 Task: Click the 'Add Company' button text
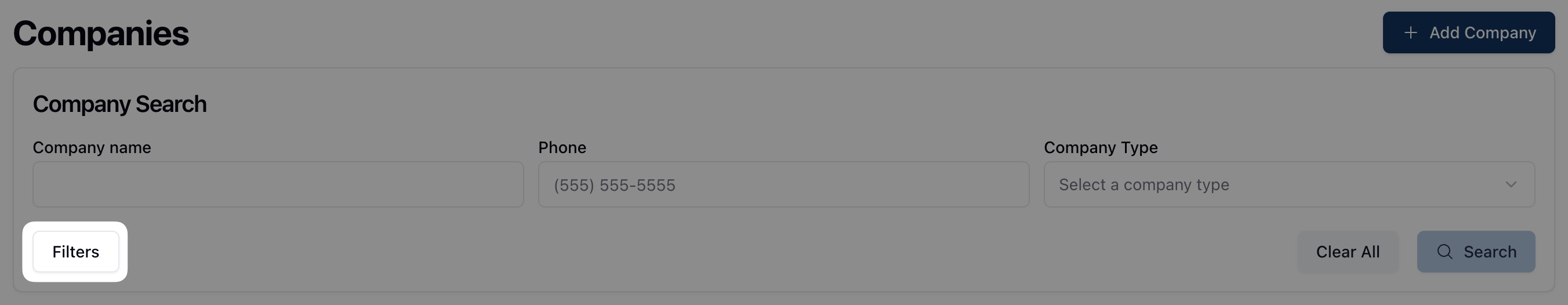(x=1482, y=33)
